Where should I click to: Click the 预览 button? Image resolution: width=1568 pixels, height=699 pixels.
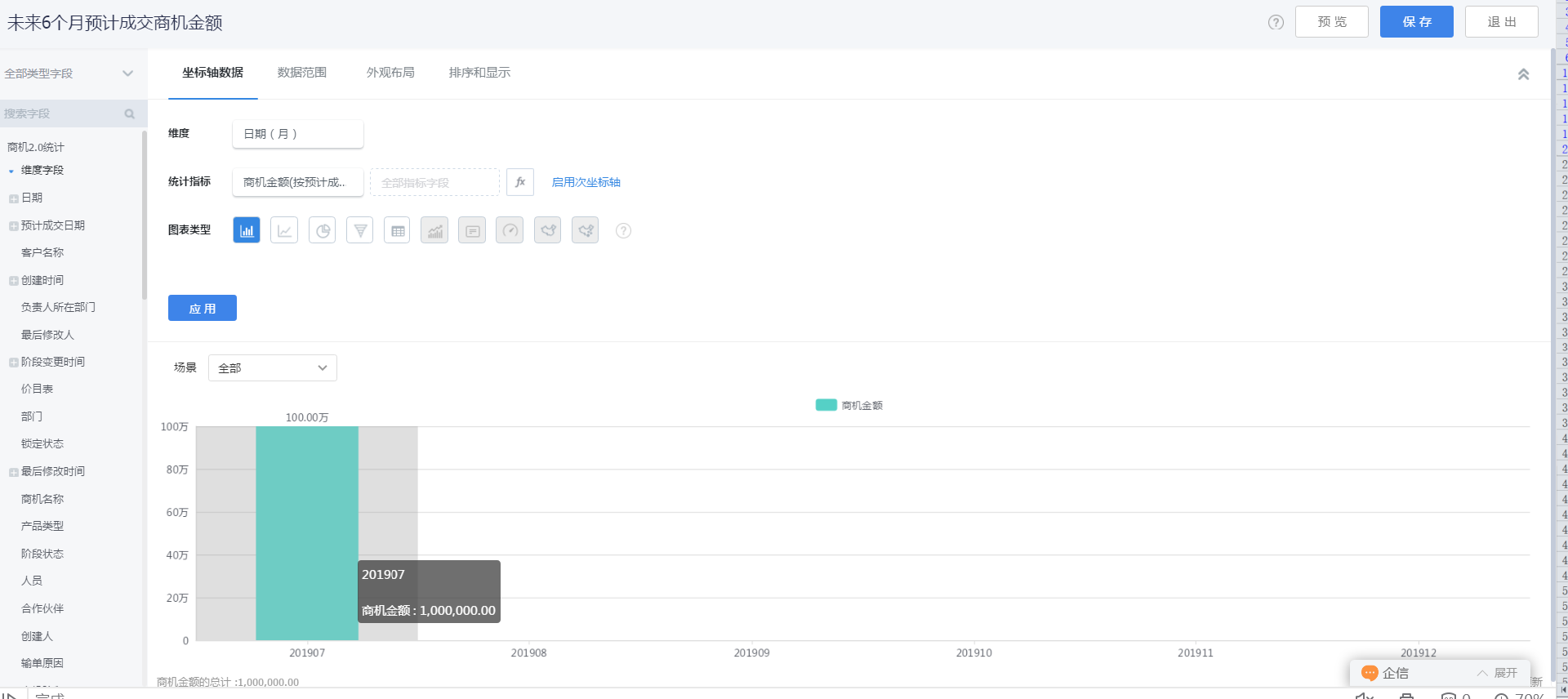(1332, 22)
